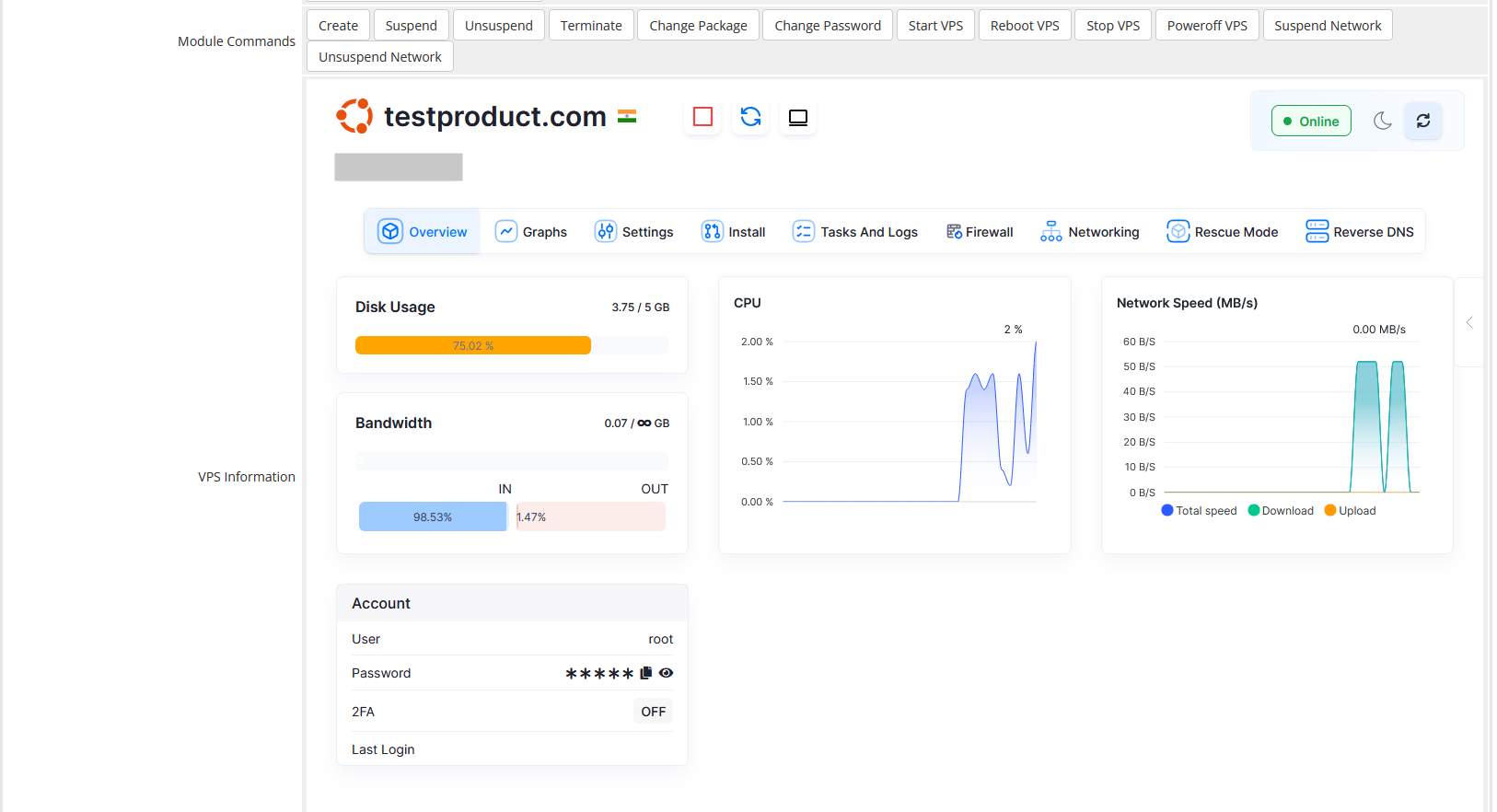Toggle Total speed legend in network chart
1497x812 pixels.
1199,511
